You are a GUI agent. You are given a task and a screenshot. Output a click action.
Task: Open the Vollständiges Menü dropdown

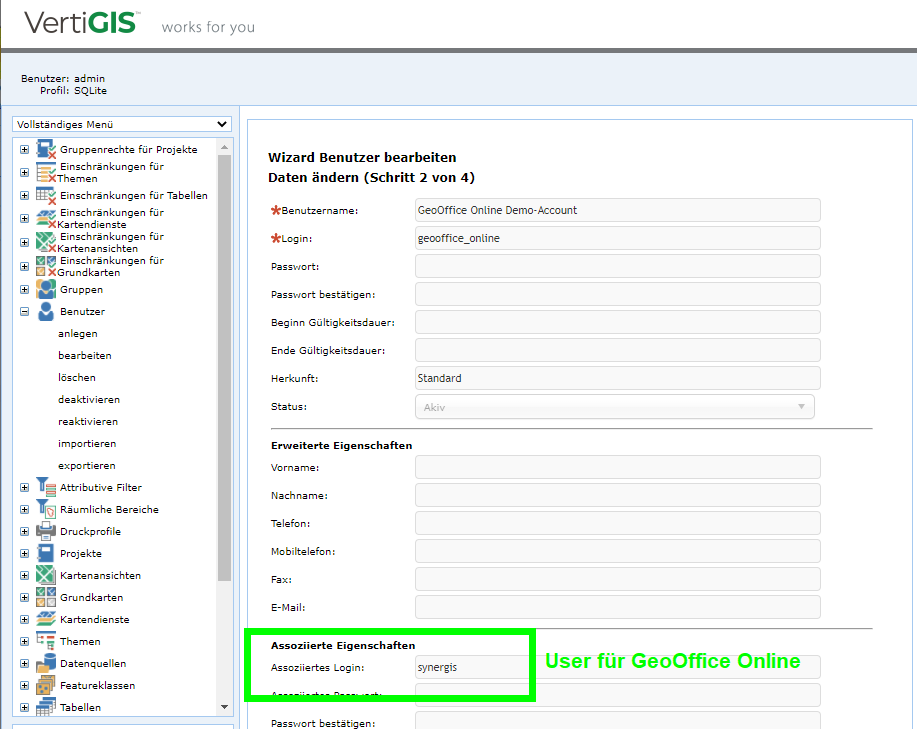coord(120,124)
